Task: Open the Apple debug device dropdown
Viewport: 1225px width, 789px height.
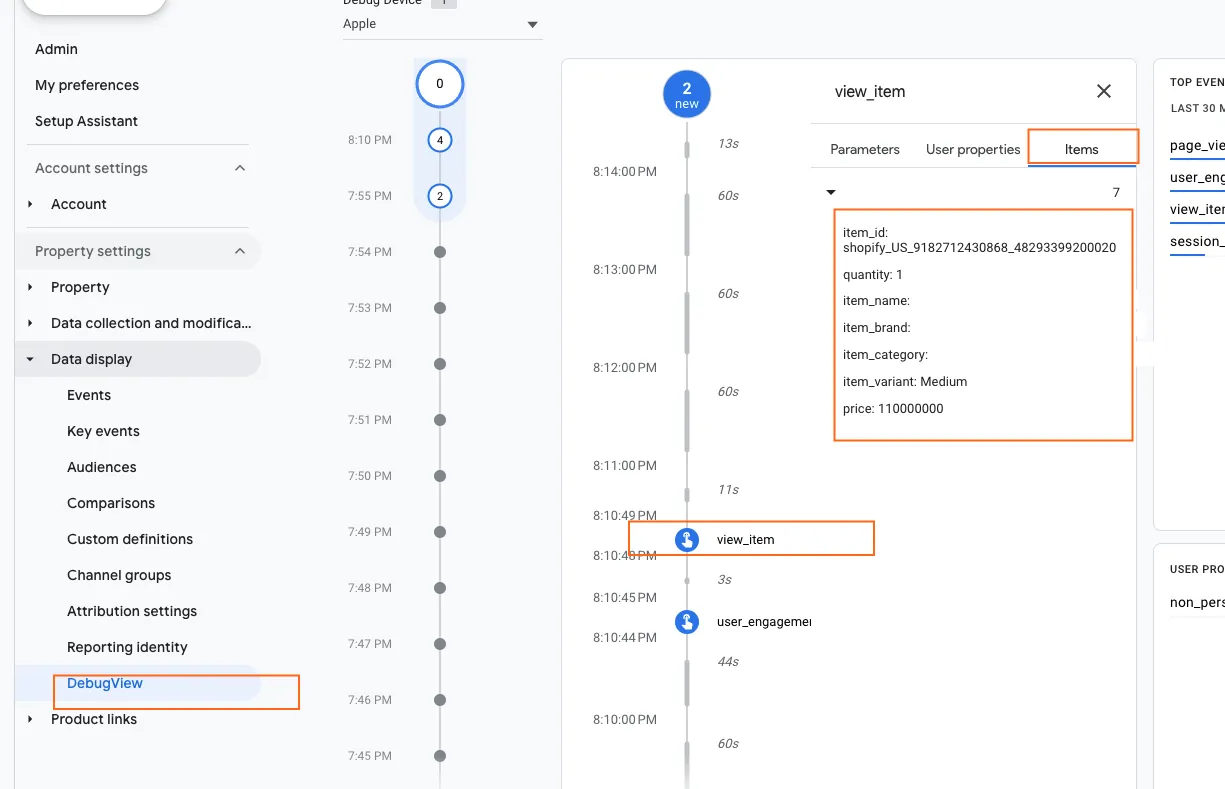Action: (442, 24)
